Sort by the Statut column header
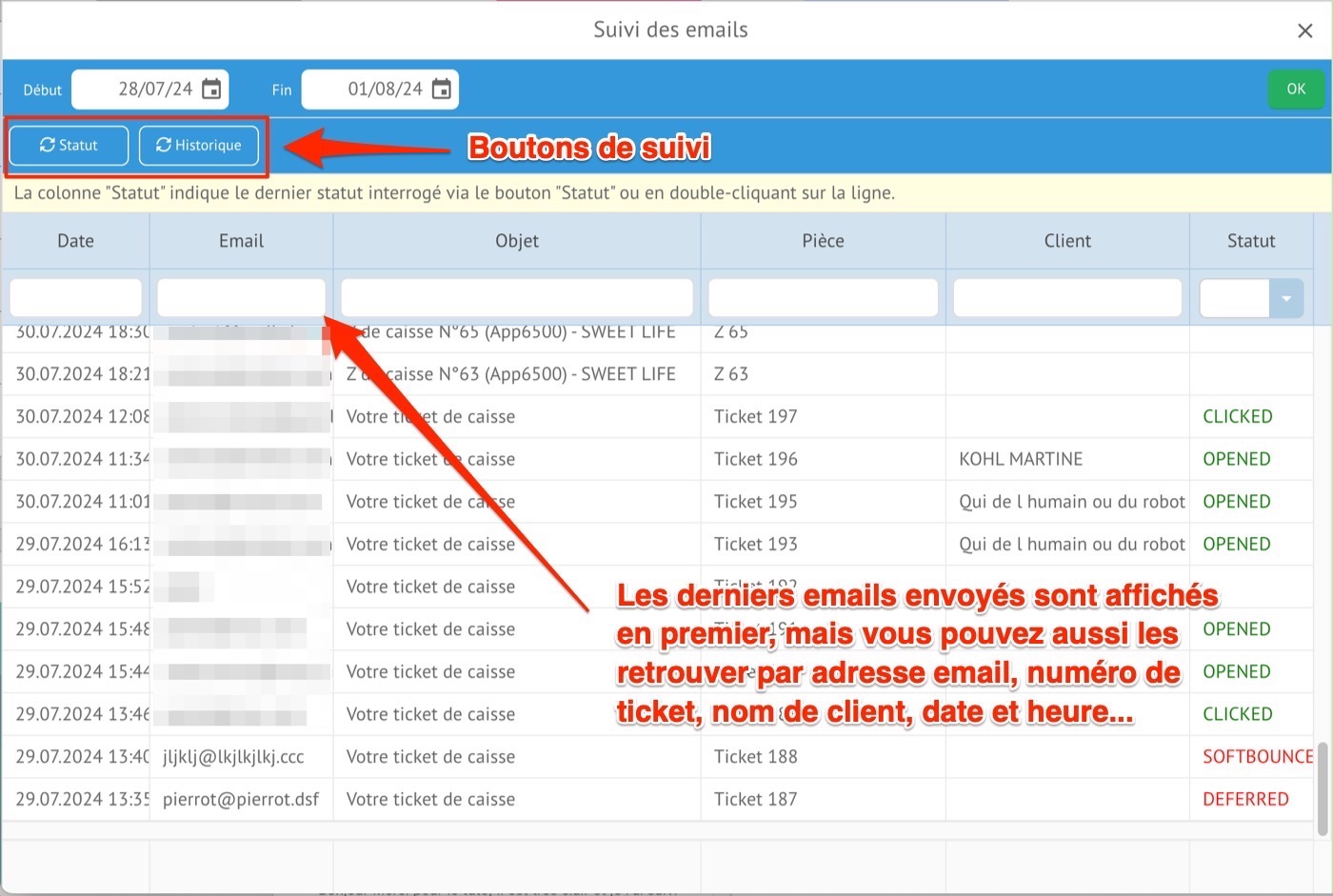 point(1250,241)
